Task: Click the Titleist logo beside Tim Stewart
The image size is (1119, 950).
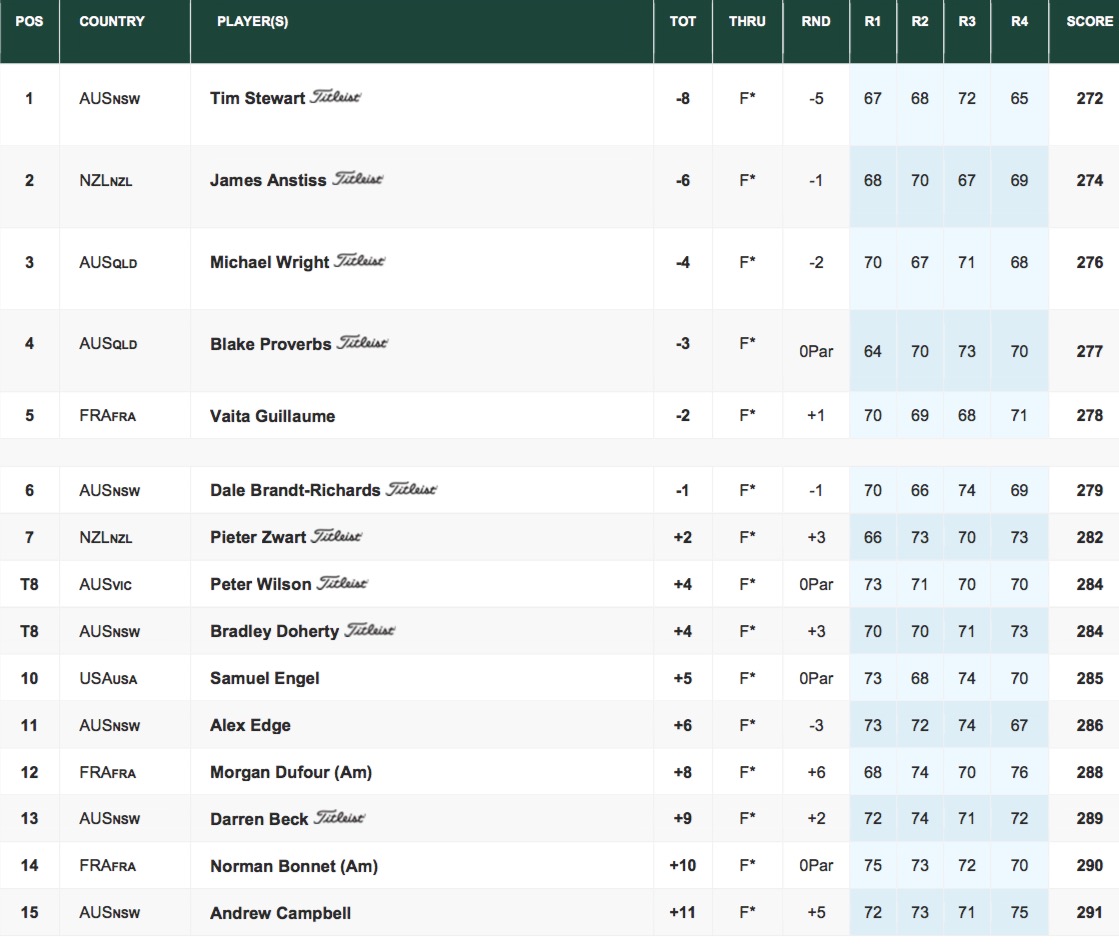Action: [336, 97]
